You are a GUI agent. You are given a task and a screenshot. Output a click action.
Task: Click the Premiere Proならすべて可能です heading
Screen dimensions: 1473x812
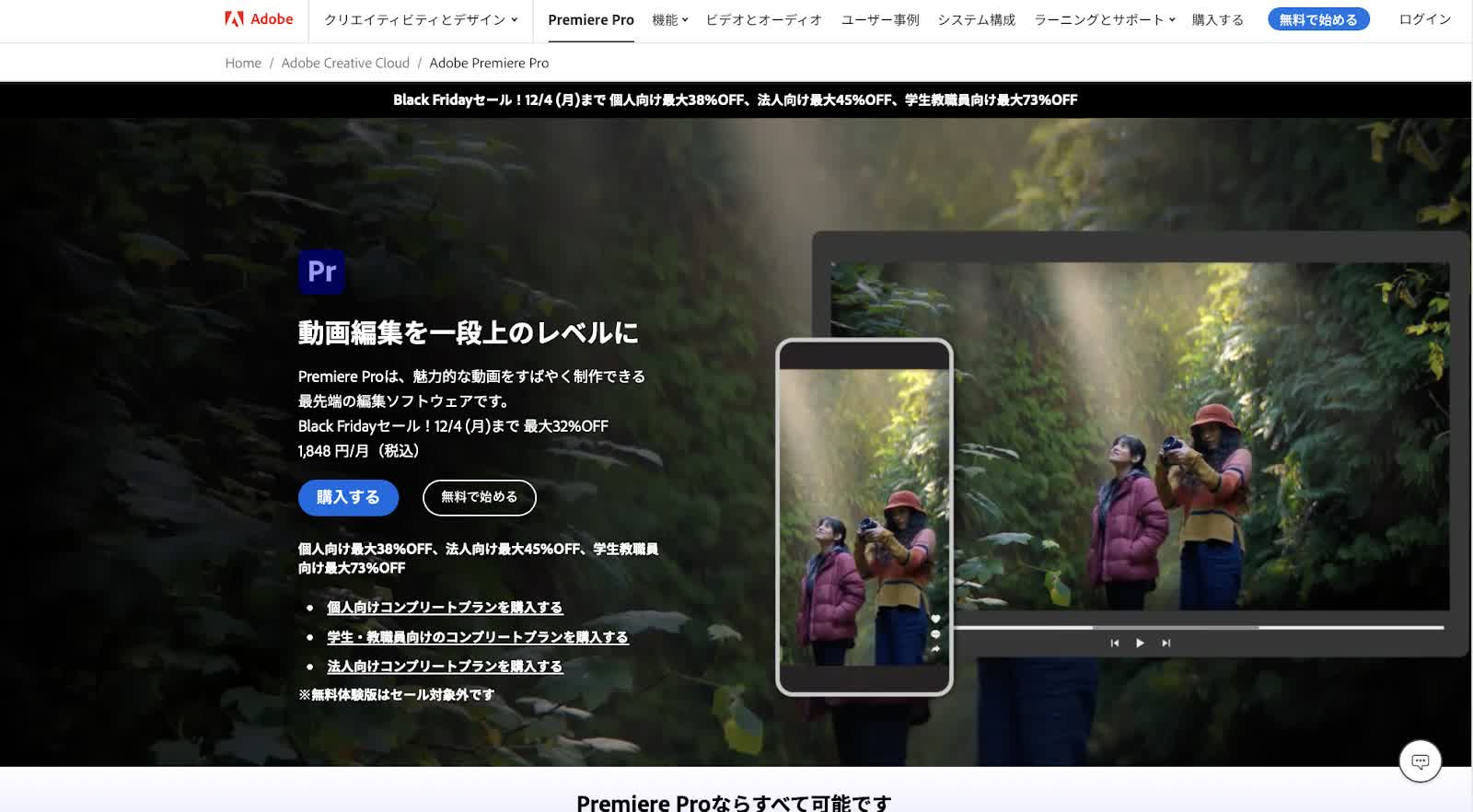coord(734,802)
